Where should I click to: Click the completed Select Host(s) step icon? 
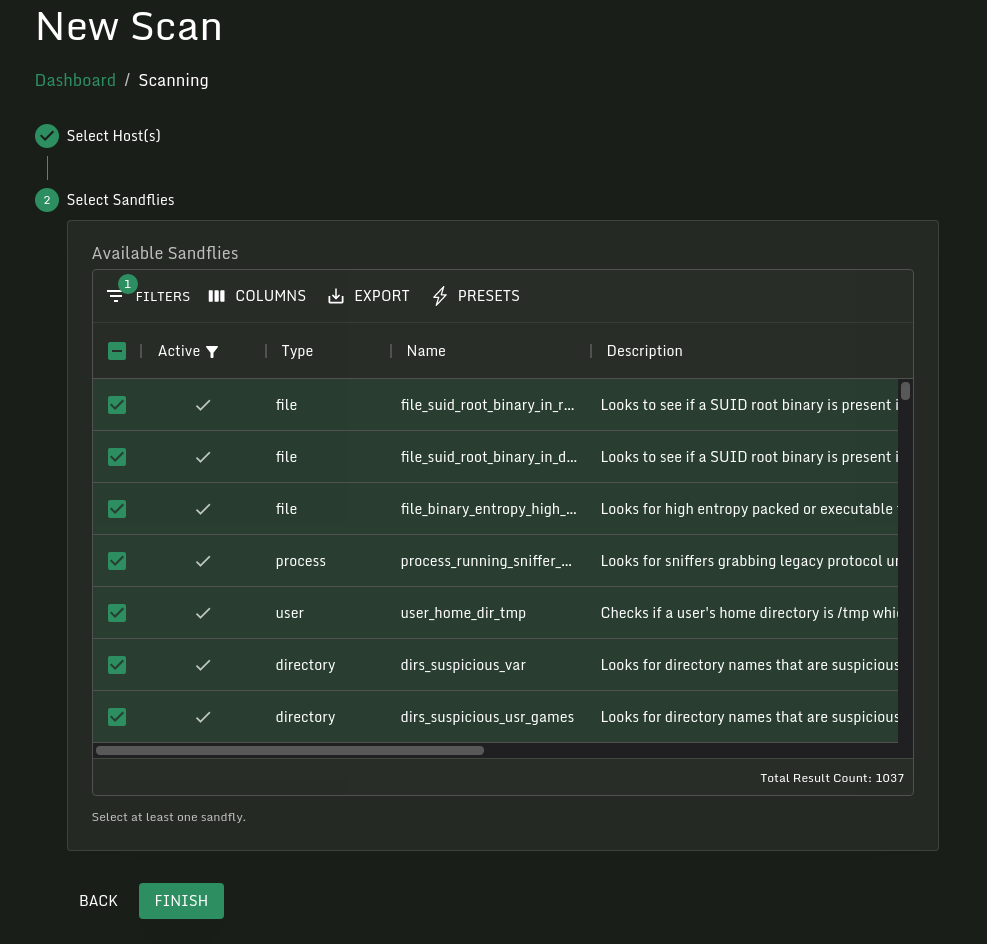(47, 136)
